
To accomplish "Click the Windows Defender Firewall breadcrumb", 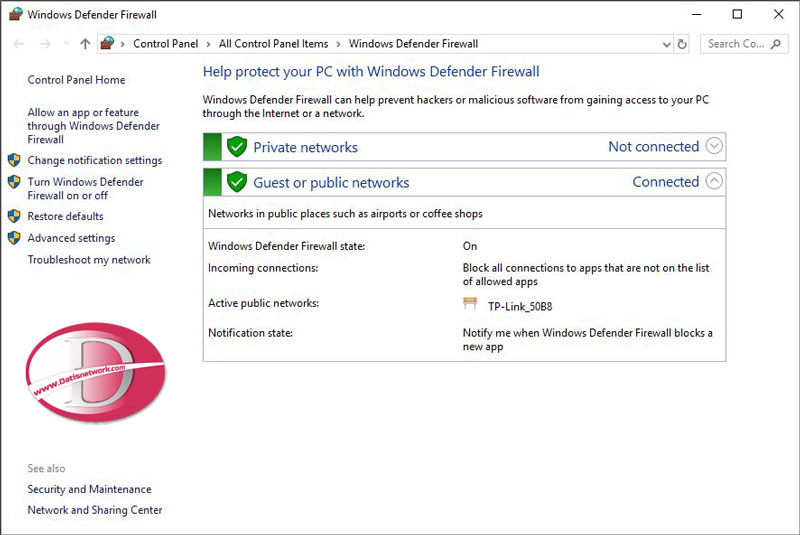I will pos(413,44).
